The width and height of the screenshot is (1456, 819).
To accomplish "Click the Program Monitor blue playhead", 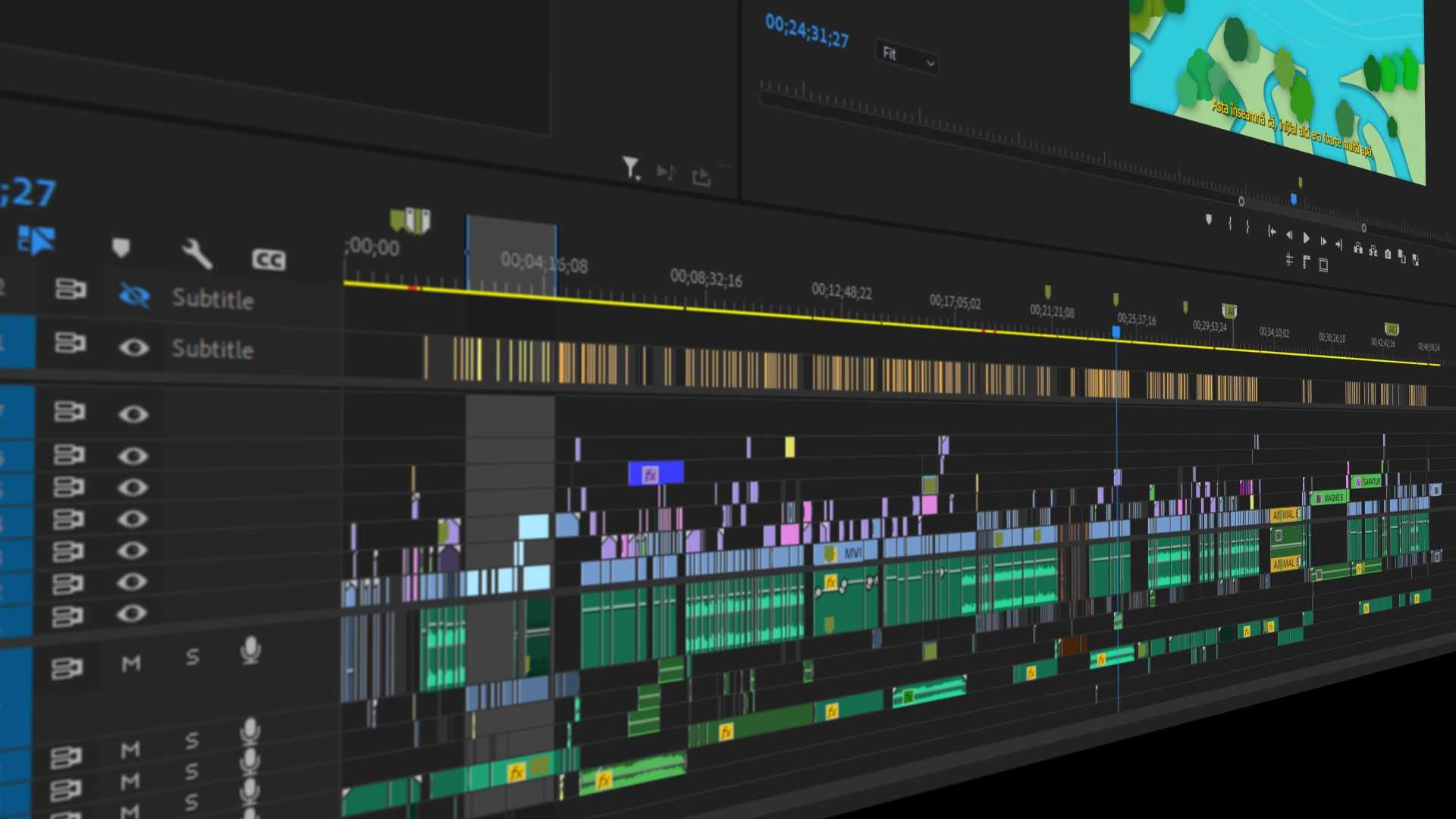I will click(1294, 199).
